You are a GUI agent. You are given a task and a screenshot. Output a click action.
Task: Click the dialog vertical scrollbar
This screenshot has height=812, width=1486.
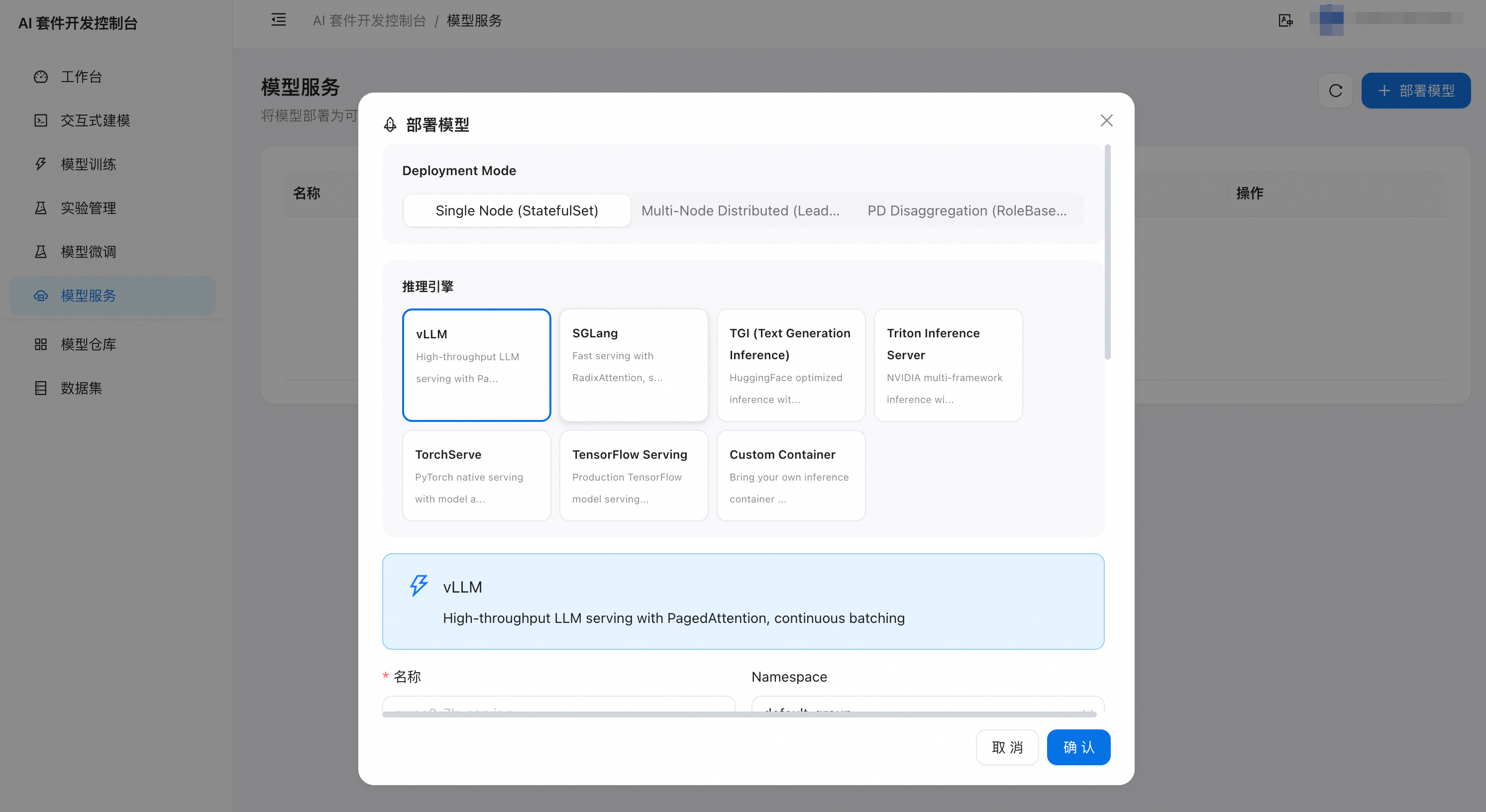pyautogui.click(x=1108, y=252)
